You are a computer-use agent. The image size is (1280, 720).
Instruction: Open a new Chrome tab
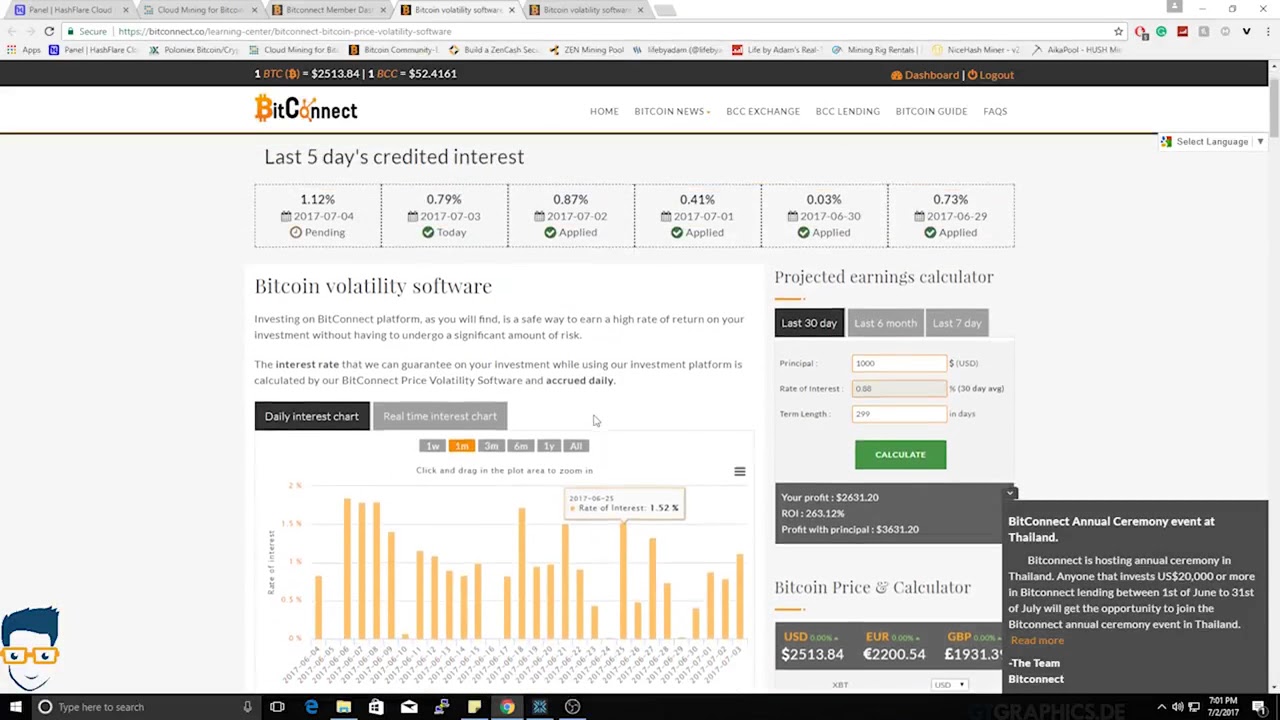664,10
